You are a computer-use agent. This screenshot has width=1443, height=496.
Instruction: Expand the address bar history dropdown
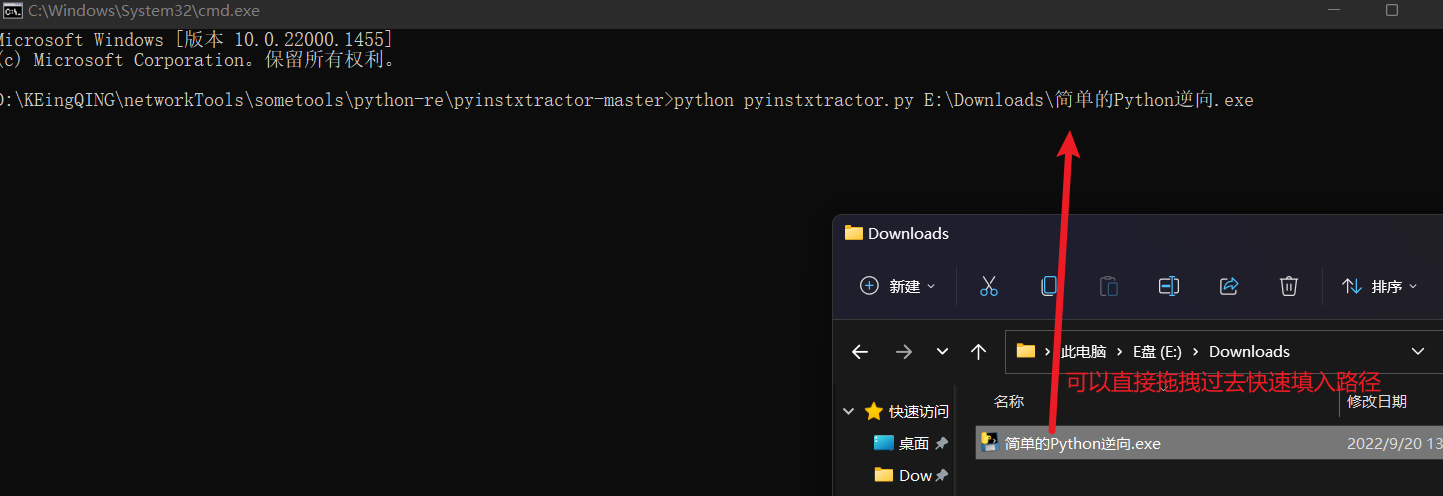coord(1418,351)
